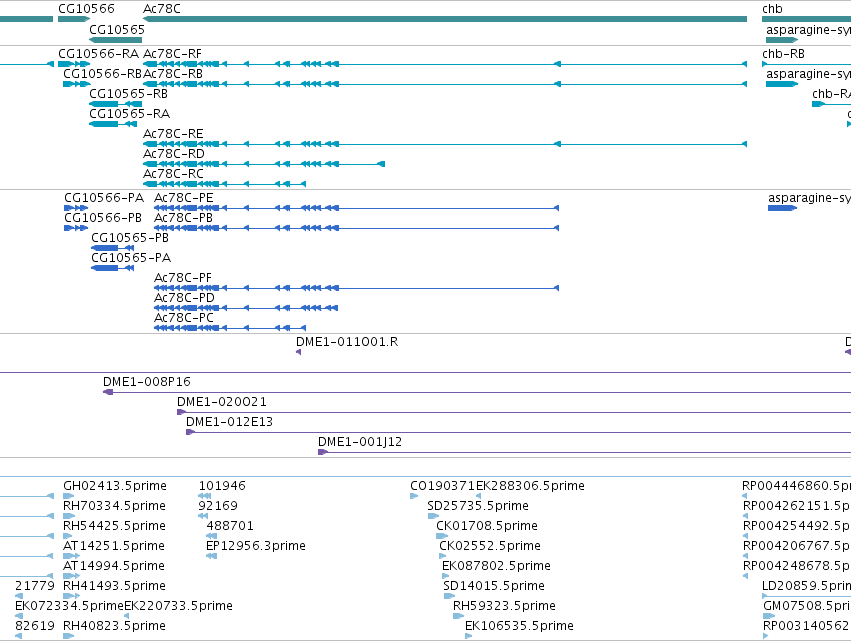The height and width of the screenshot is (641, 851).
Task: Select feature 101946
Action: click(205, 496)
